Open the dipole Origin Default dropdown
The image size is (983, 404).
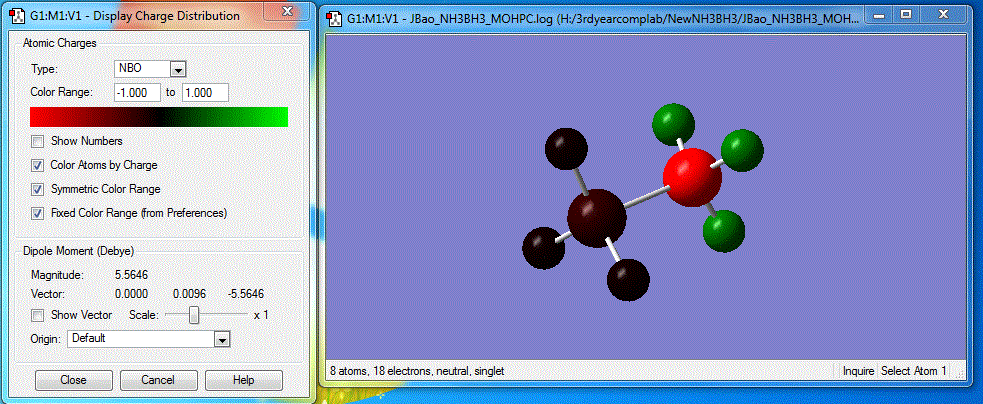[221, 339]
